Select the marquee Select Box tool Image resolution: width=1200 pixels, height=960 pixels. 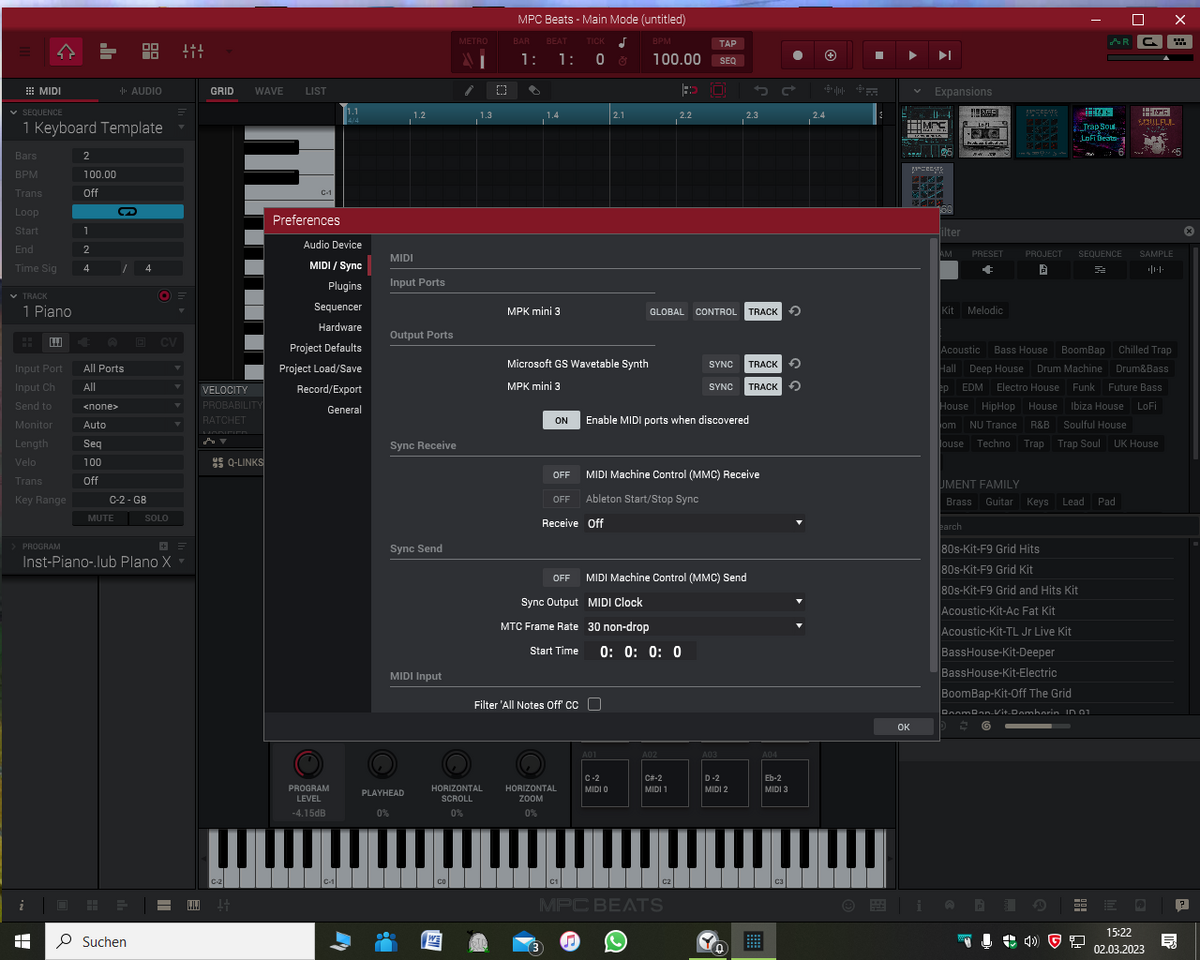pos(501,90)
